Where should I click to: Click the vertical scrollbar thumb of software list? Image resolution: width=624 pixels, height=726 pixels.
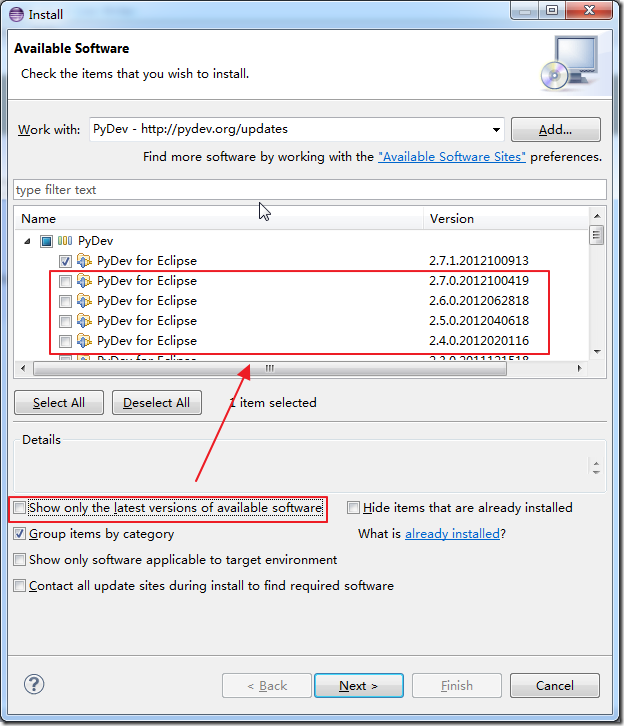tap(596, 235)
